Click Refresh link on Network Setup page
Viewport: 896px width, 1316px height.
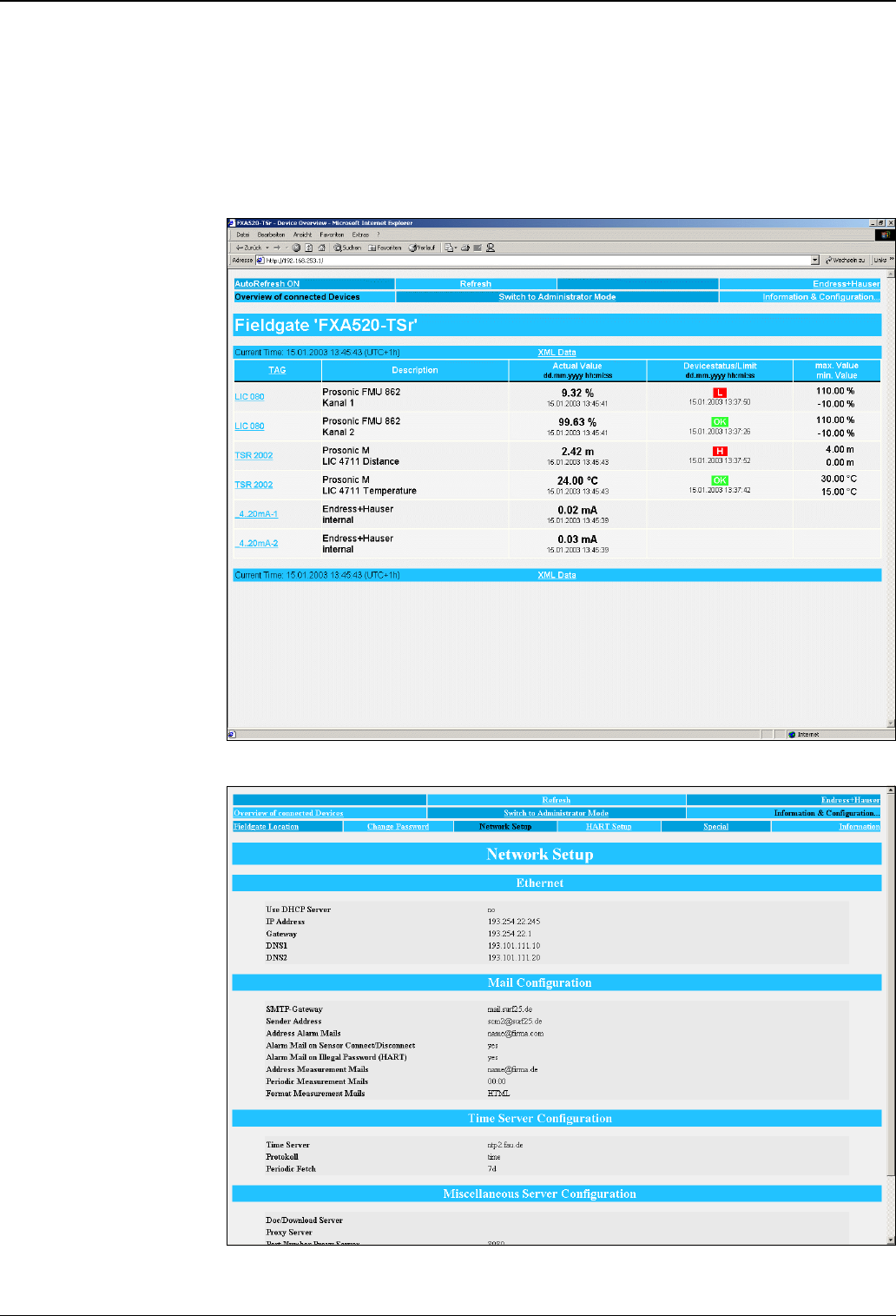pos(557,800)
